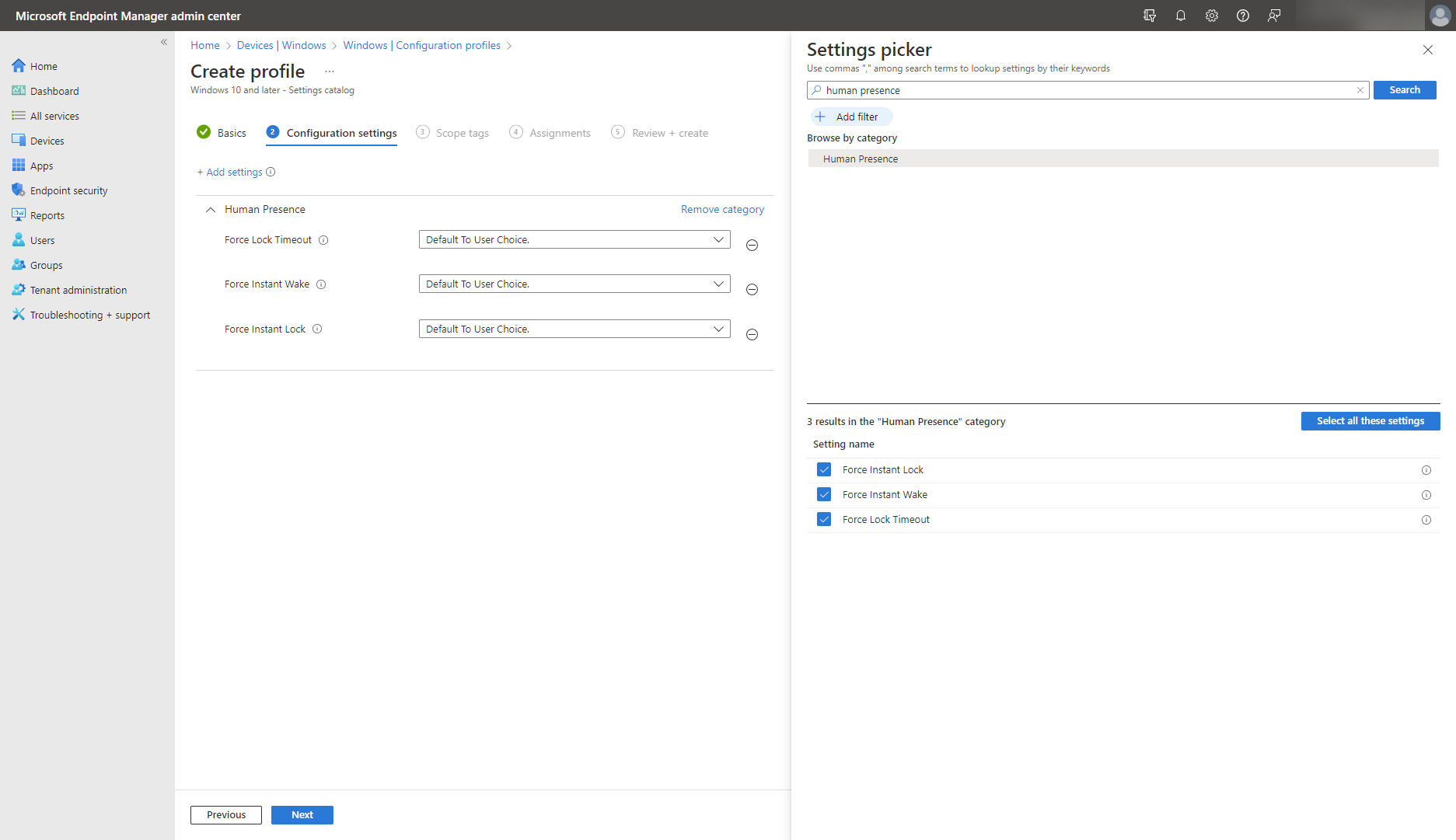Open Windows | Configuration profiles breadcrumb
1456x840 pixels.
point(422,46)
